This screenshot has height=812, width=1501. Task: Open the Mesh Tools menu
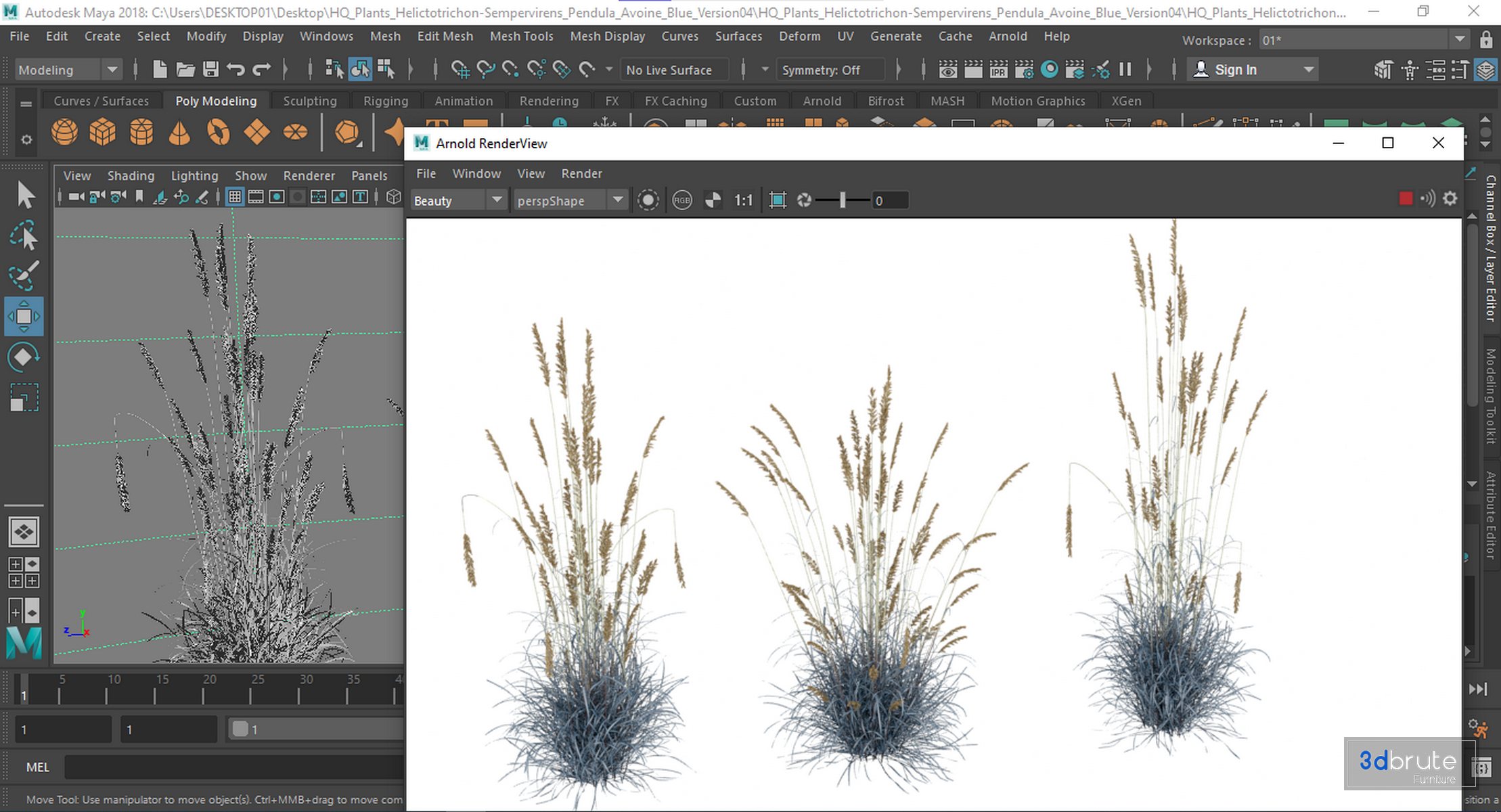click(x=521, y=36)
